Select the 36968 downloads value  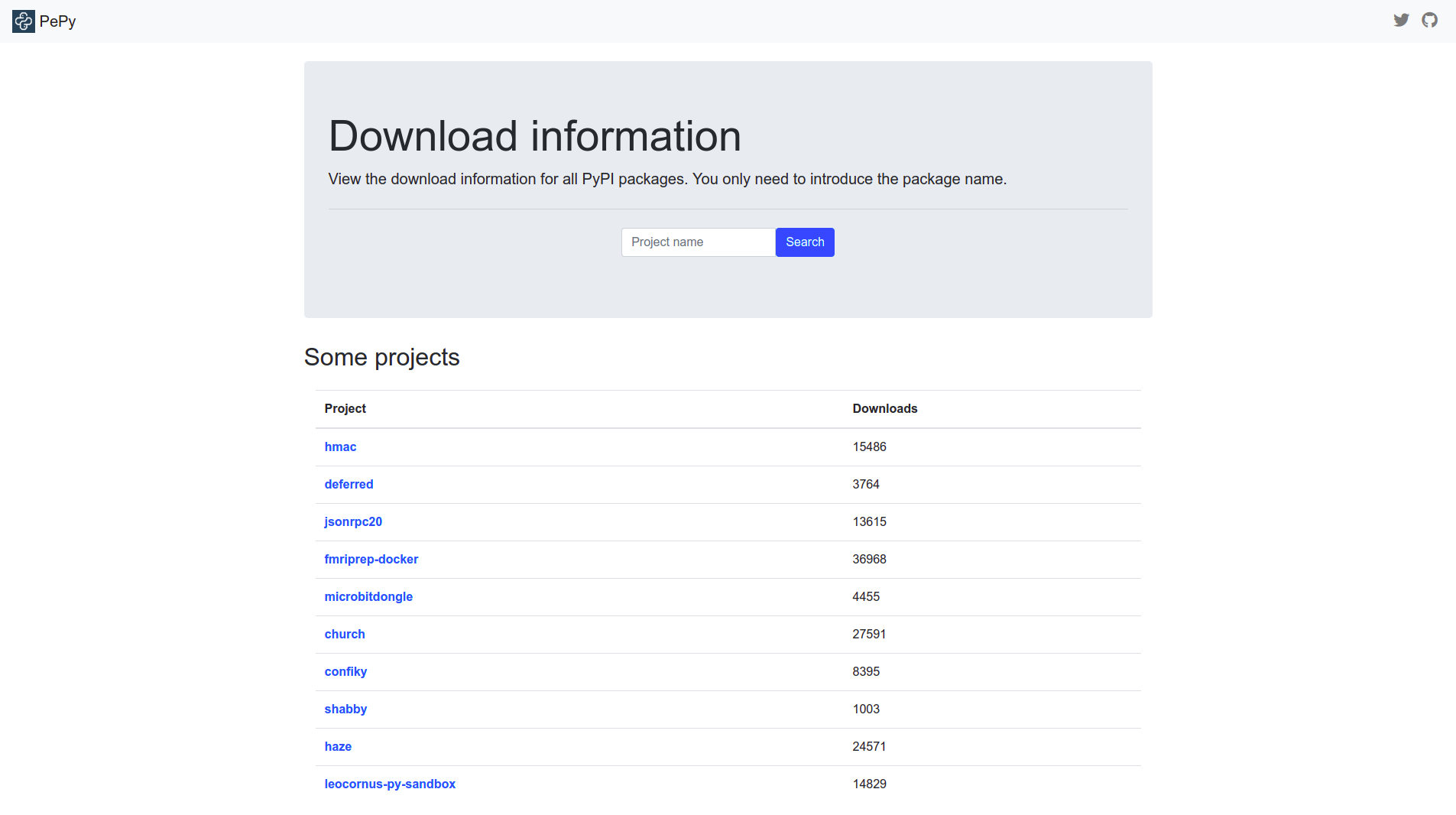(x=870, y=560)
